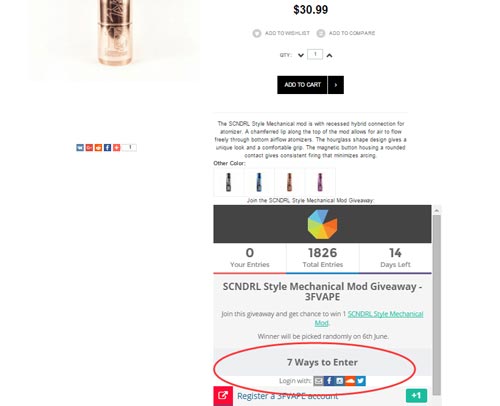The width and height of the screenshot is (500, 406).
Task: Toggle Add to Wishlist circle
Action: tap(257, 33)
